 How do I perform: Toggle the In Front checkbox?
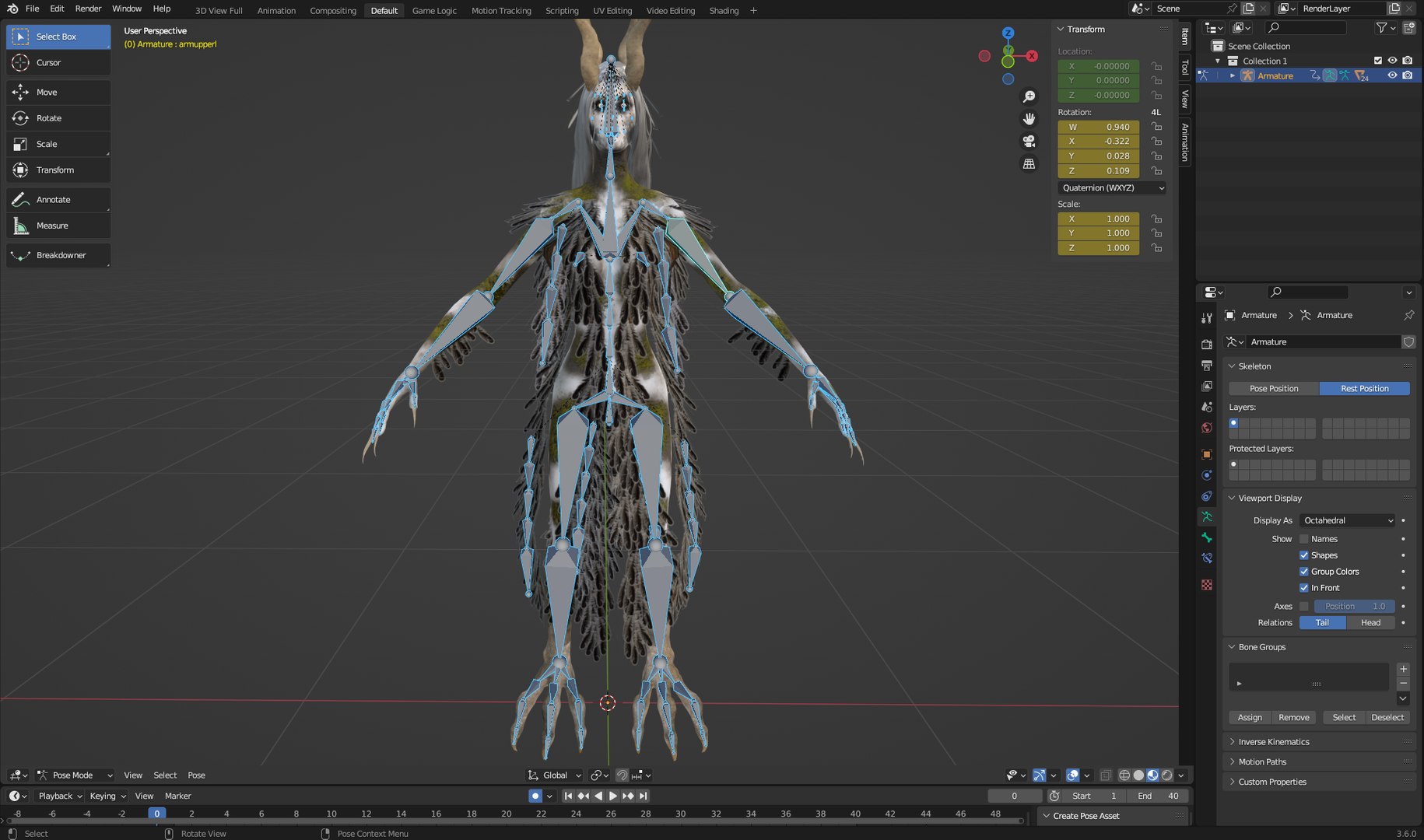[1304, 588]
